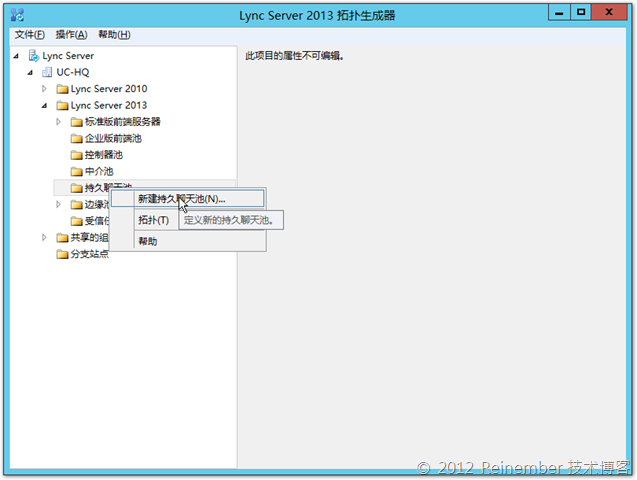Click the 中介池 folder icon
This screenshot has height=480, width=637.
click(x=76, y=171)
